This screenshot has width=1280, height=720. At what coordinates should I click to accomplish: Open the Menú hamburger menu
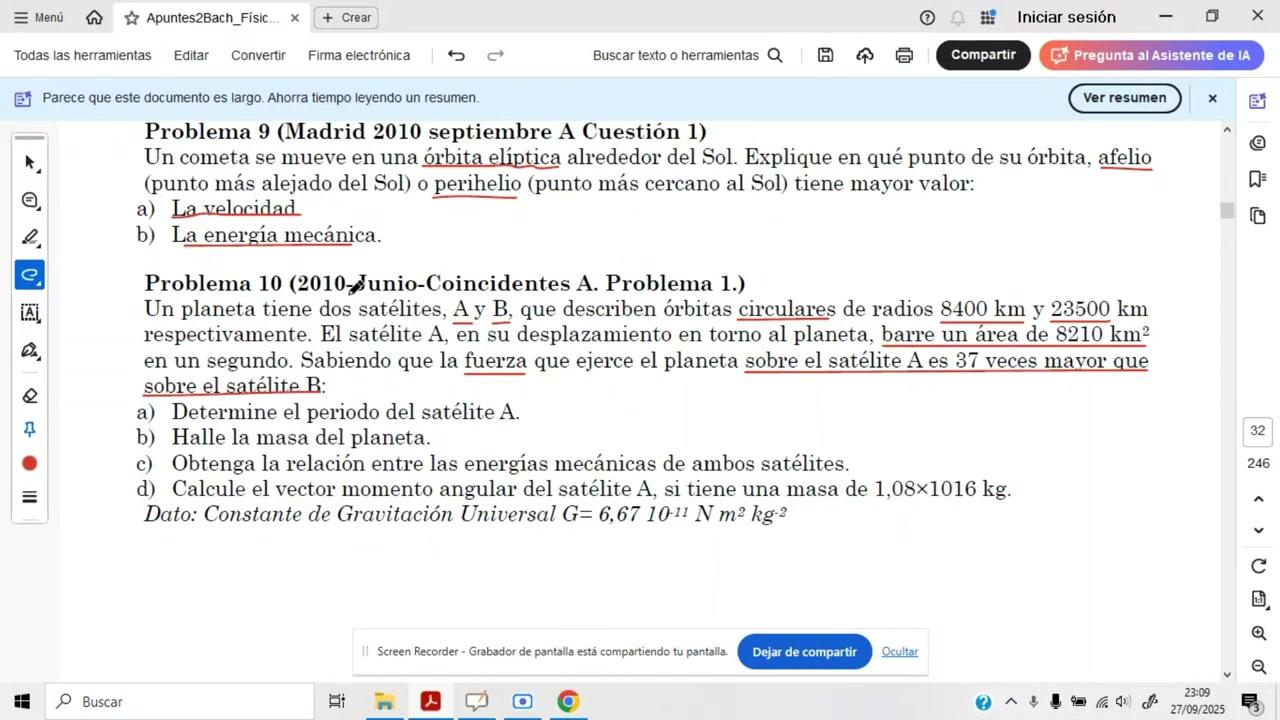pos(39,17)
